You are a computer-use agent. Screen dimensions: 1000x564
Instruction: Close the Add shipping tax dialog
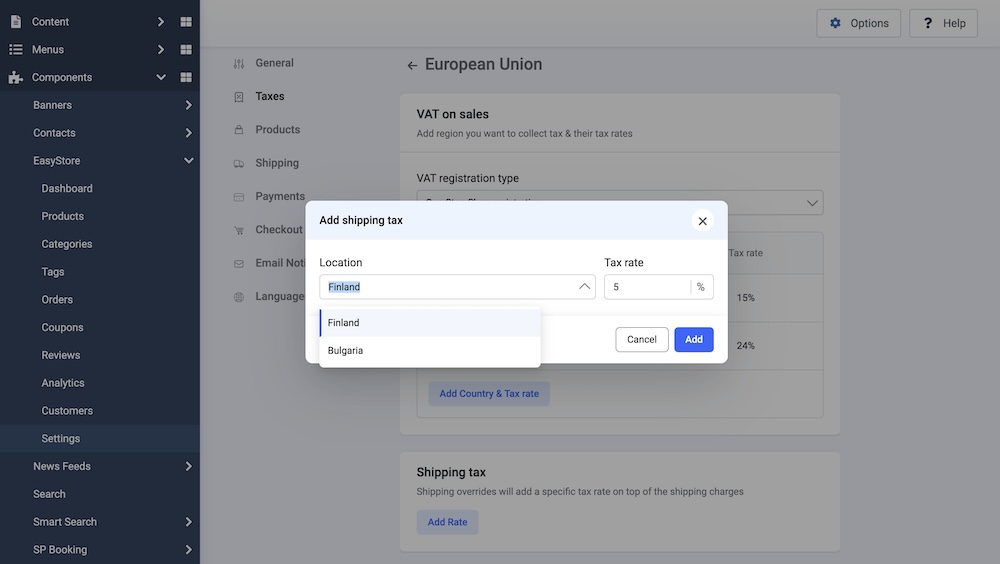[x=702, y=221]
